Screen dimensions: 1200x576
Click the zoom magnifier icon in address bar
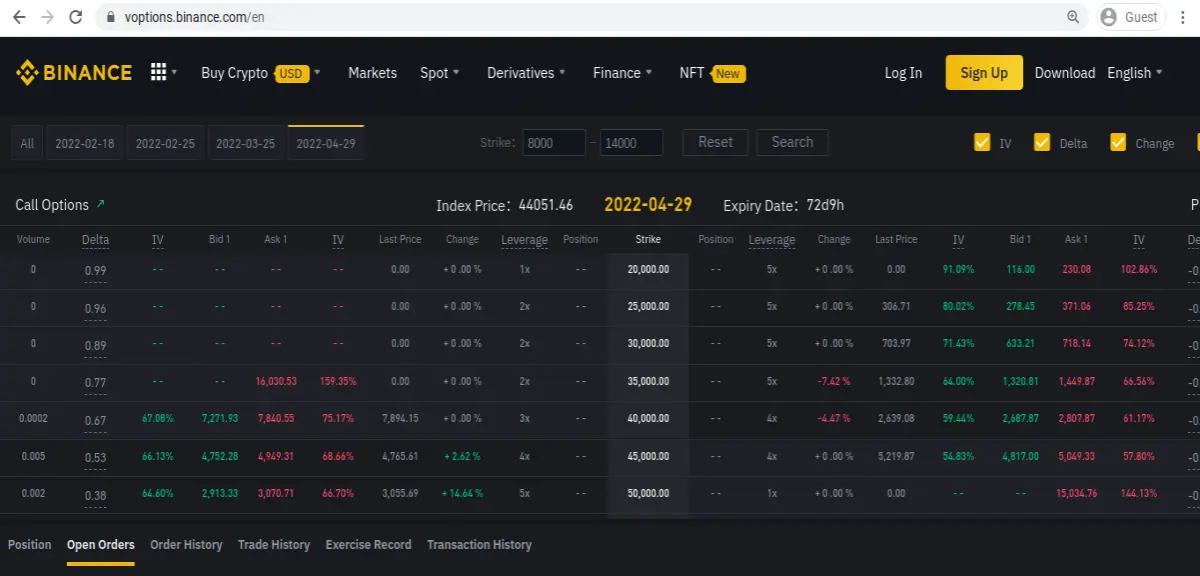point(1073,17)
